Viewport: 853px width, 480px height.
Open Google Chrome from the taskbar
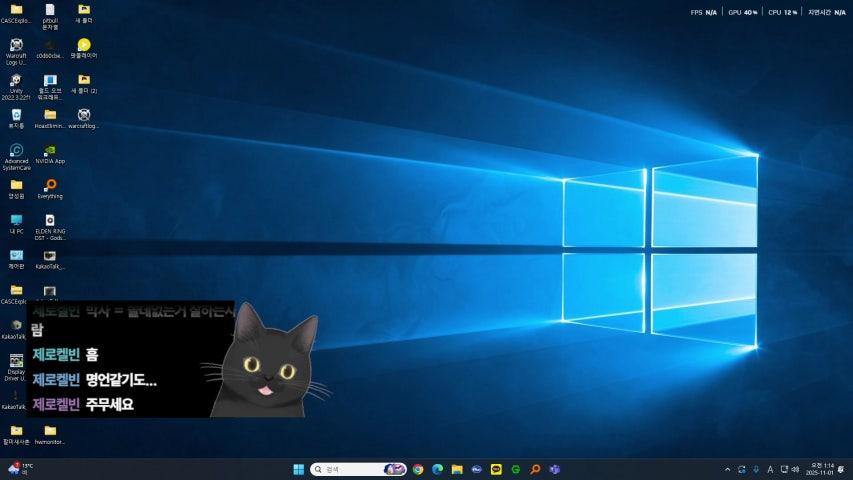[x=418, y=469]
